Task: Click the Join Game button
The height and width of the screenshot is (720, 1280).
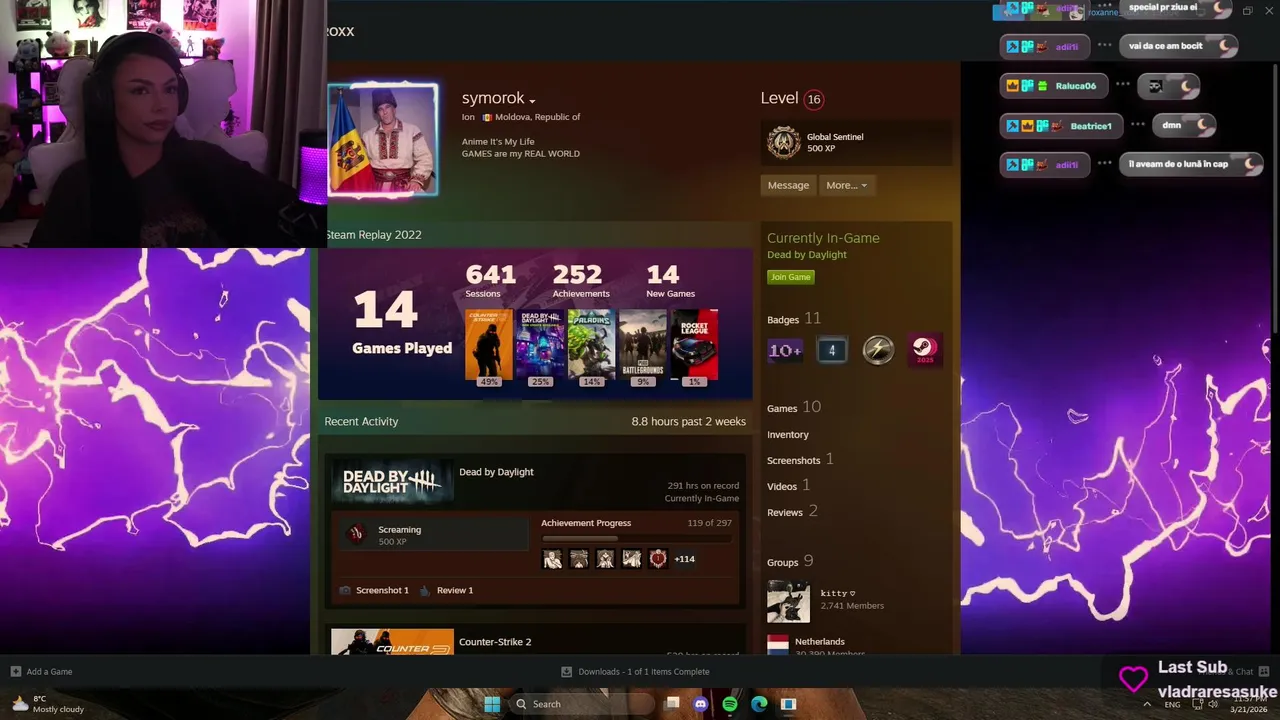Action: (x=790, y=277)
